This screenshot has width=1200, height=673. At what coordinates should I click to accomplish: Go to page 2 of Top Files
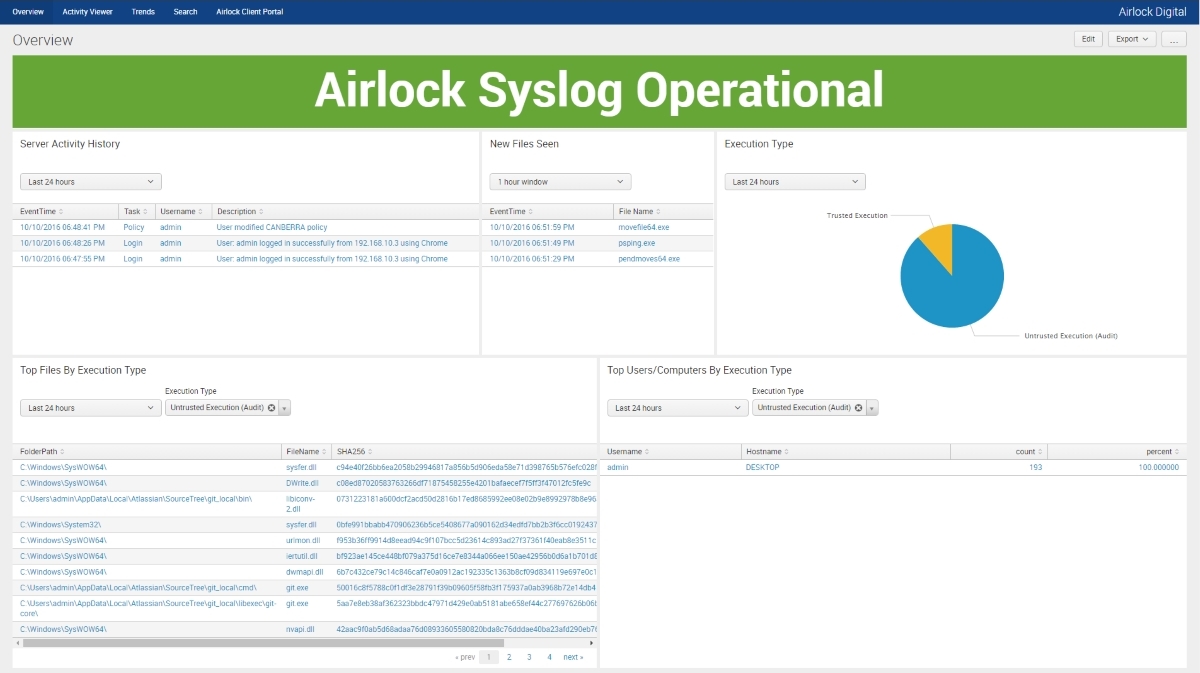click(509, 657)
